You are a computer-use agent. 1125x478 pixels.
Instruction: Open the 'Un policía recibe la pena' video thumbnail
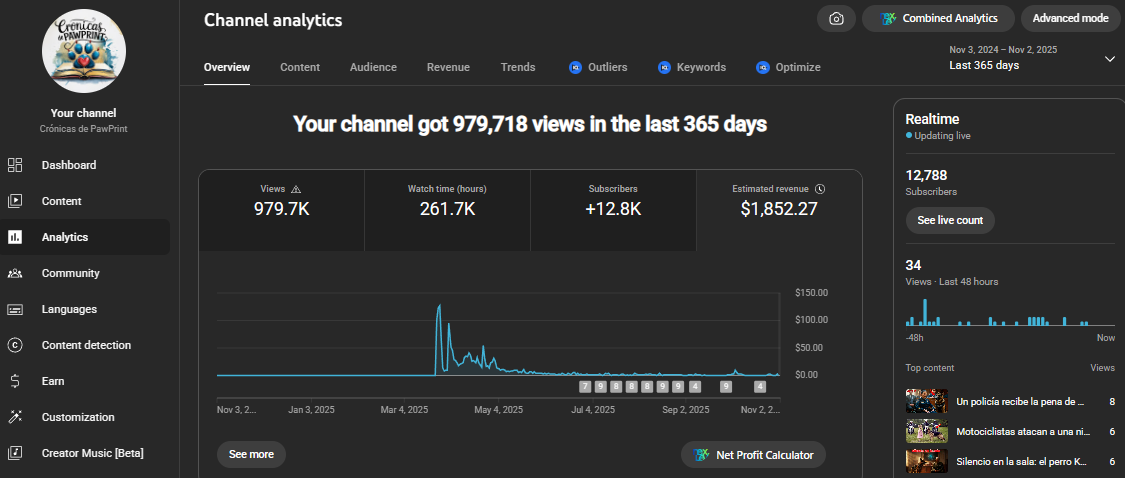click(x=926, y=401)
